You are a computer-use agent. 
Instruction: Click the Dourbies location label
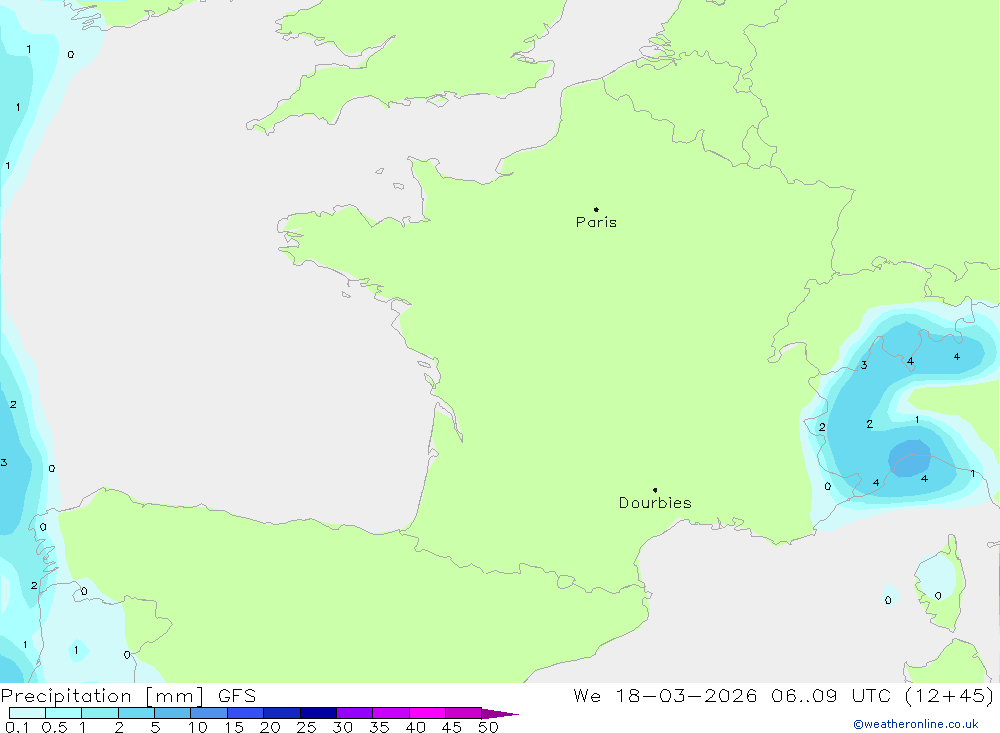pyautogui.click(x=655, y=503)
